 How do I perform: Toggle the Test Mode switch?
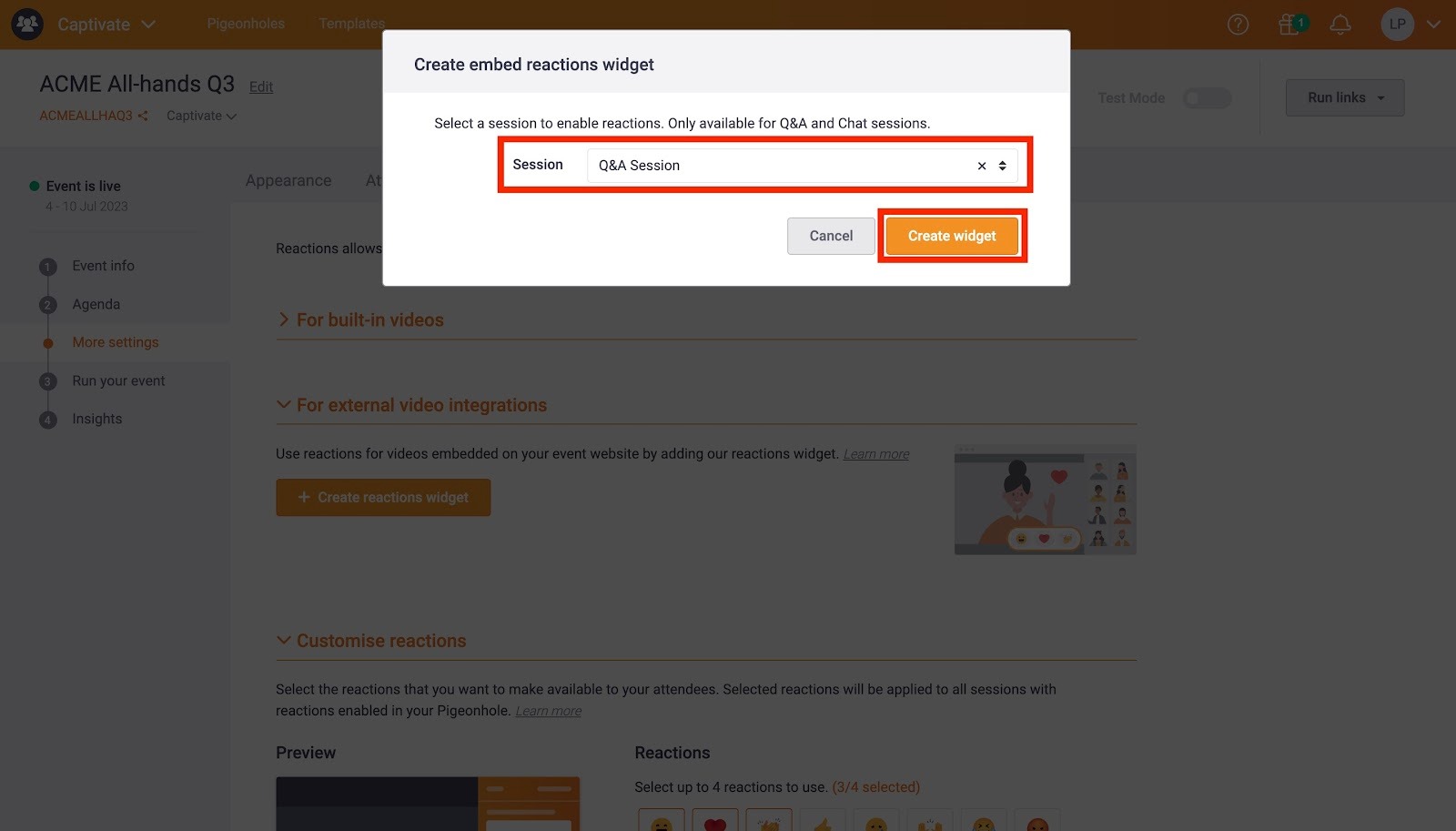coord(1207,97)
